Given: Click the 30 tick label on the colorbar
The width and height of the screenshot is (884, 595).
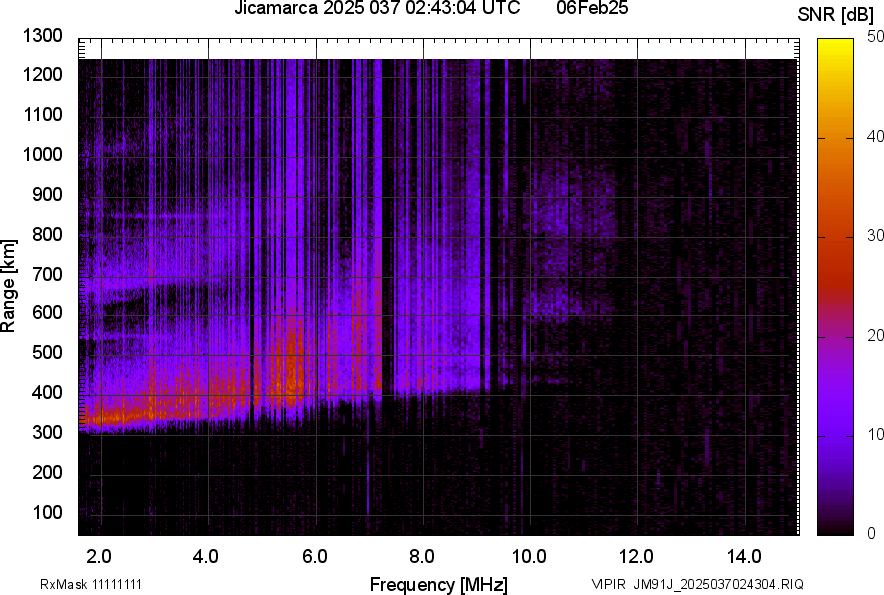Looking at the screenshot, I should click(876, 235).
